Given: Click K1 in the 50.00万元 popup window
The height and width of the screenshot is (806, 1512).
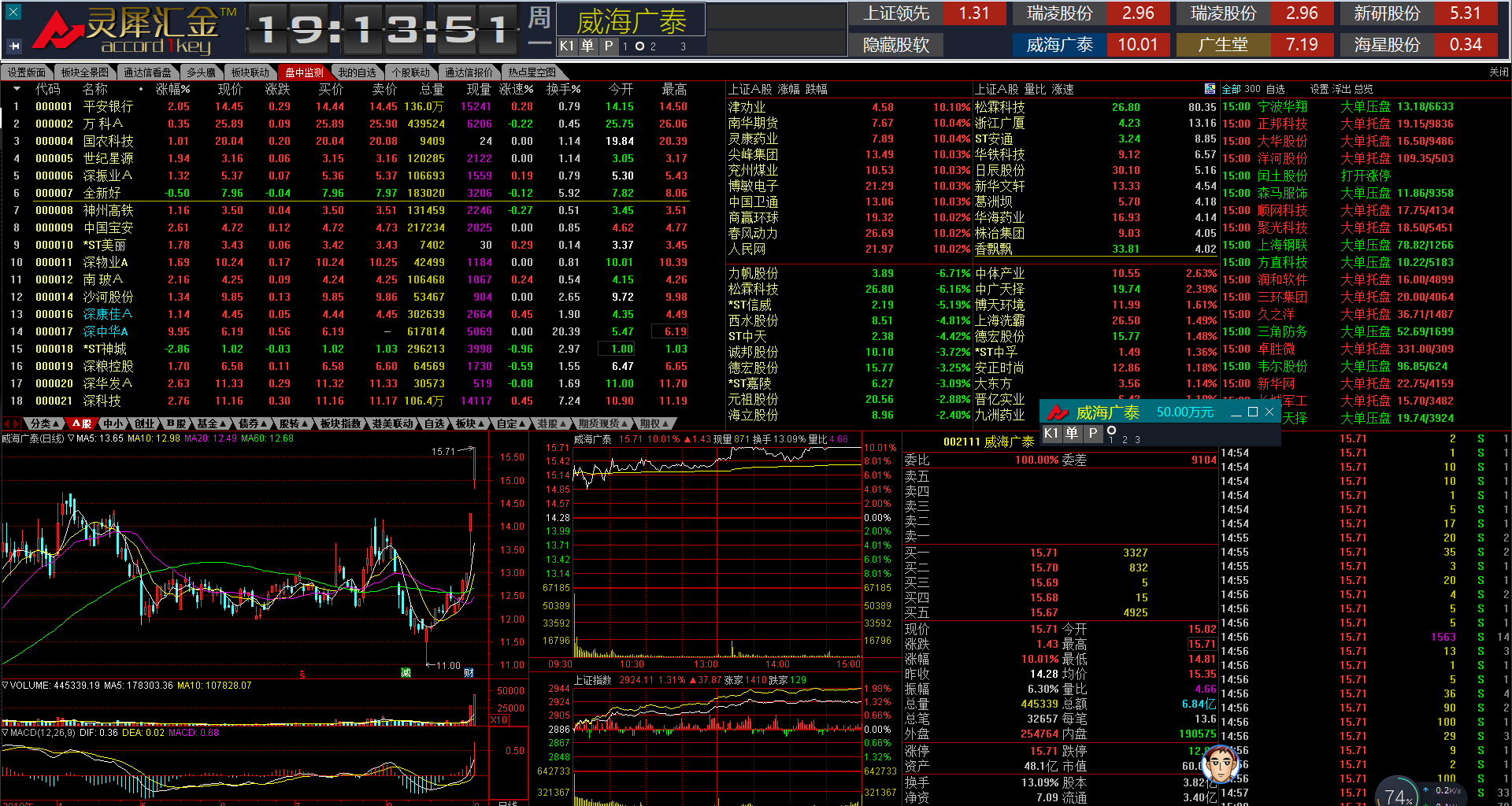Looking at the screenshot, I should pos(1051,433).
